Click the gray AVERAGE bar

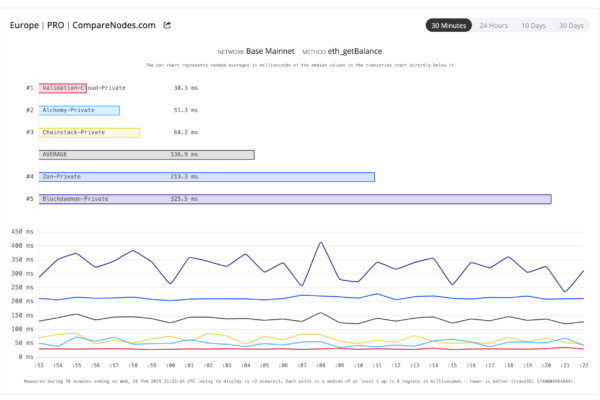[147, 155]
